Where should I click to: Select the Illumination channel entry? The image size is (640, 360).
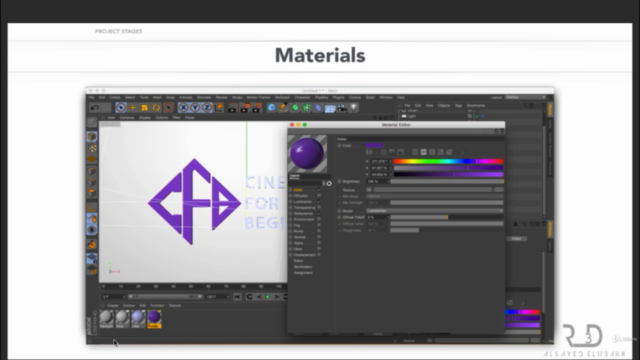point(303,267)
